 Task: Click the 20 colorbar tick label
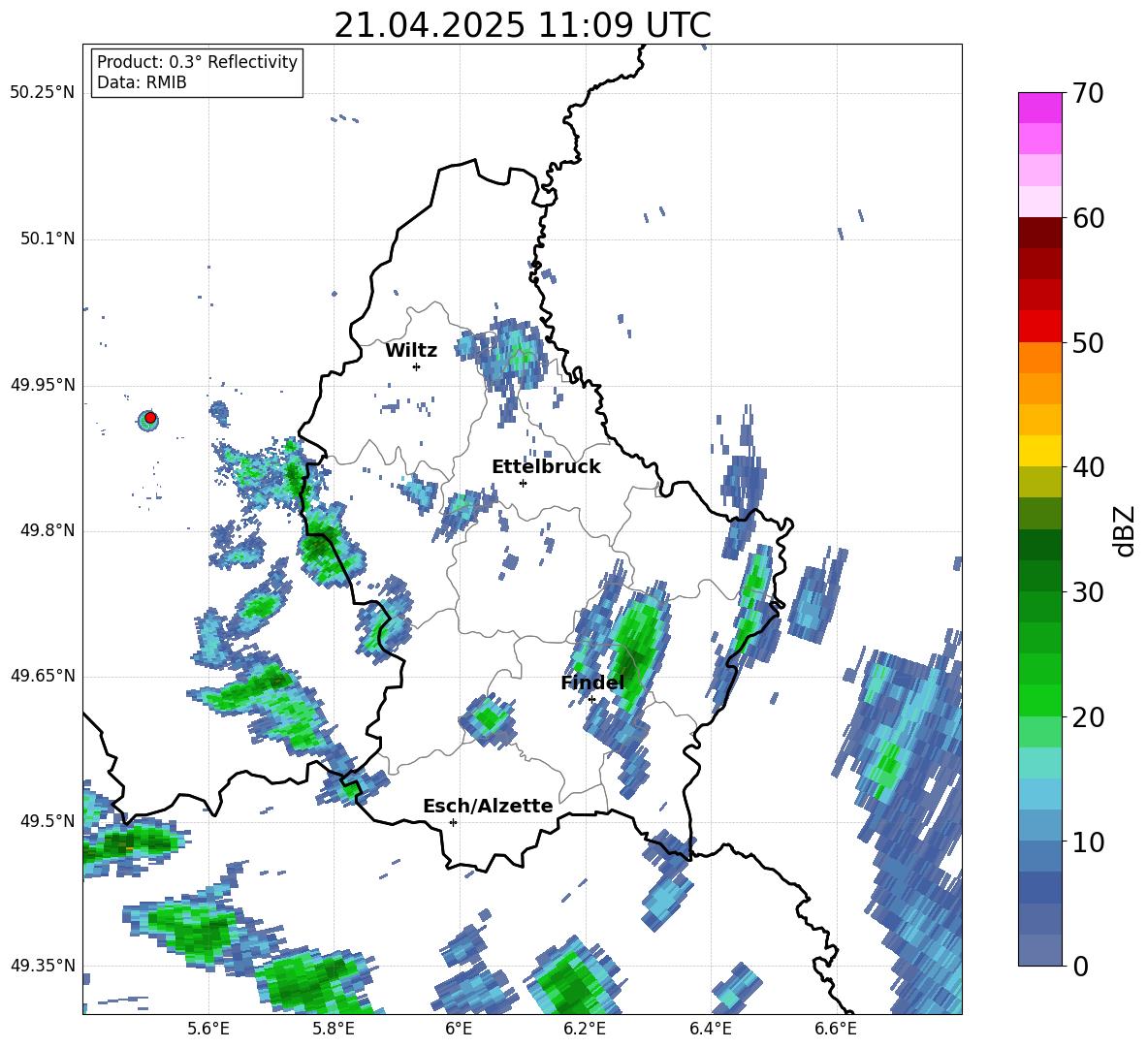1087,717
